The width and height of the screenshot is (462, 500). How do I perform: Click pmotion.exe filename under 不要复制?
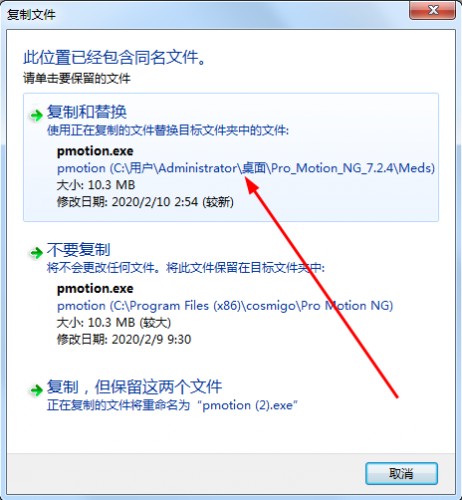tap(95, 289)
